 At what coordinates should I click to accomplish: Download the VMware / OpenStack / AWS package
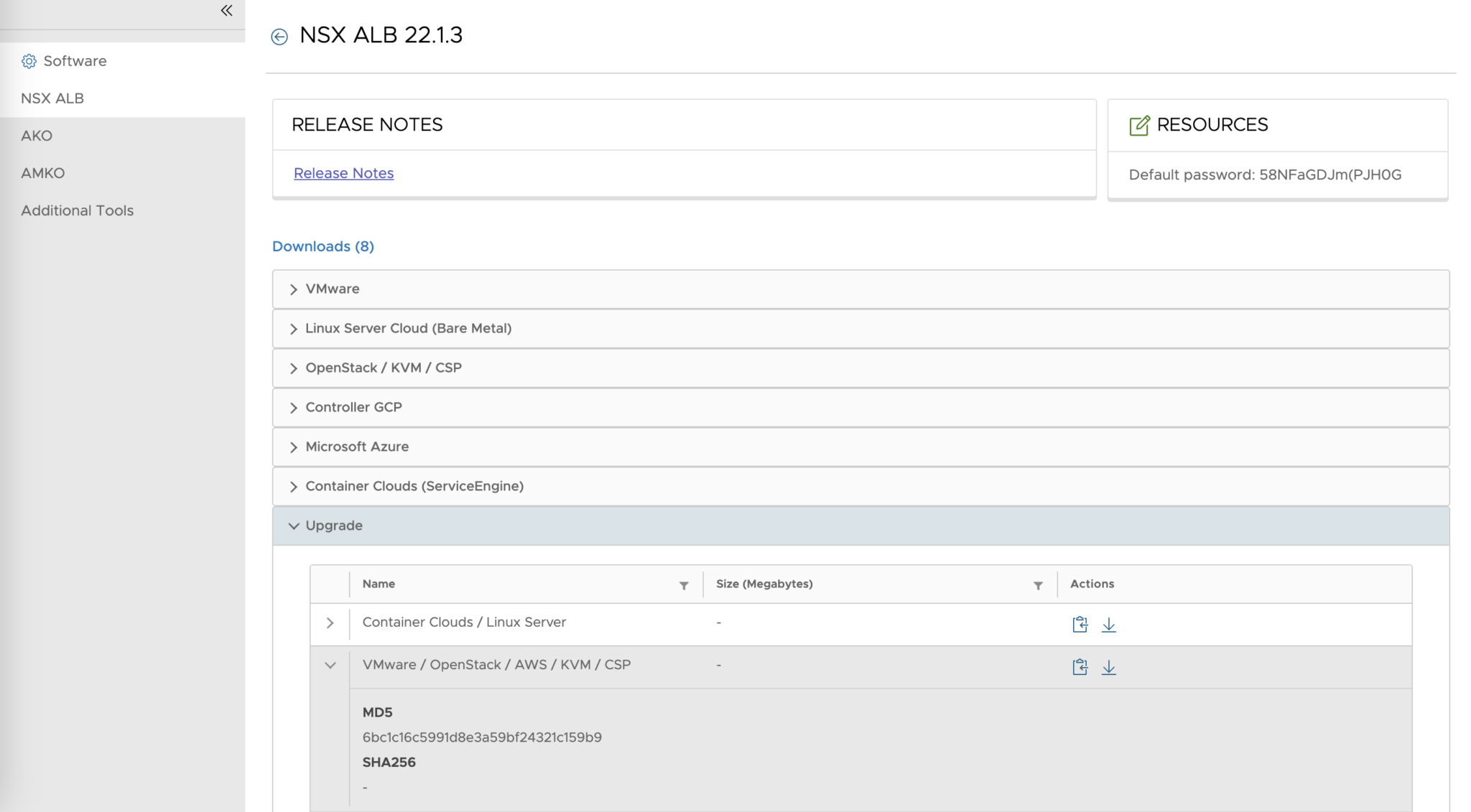(x=1109, y=668)
